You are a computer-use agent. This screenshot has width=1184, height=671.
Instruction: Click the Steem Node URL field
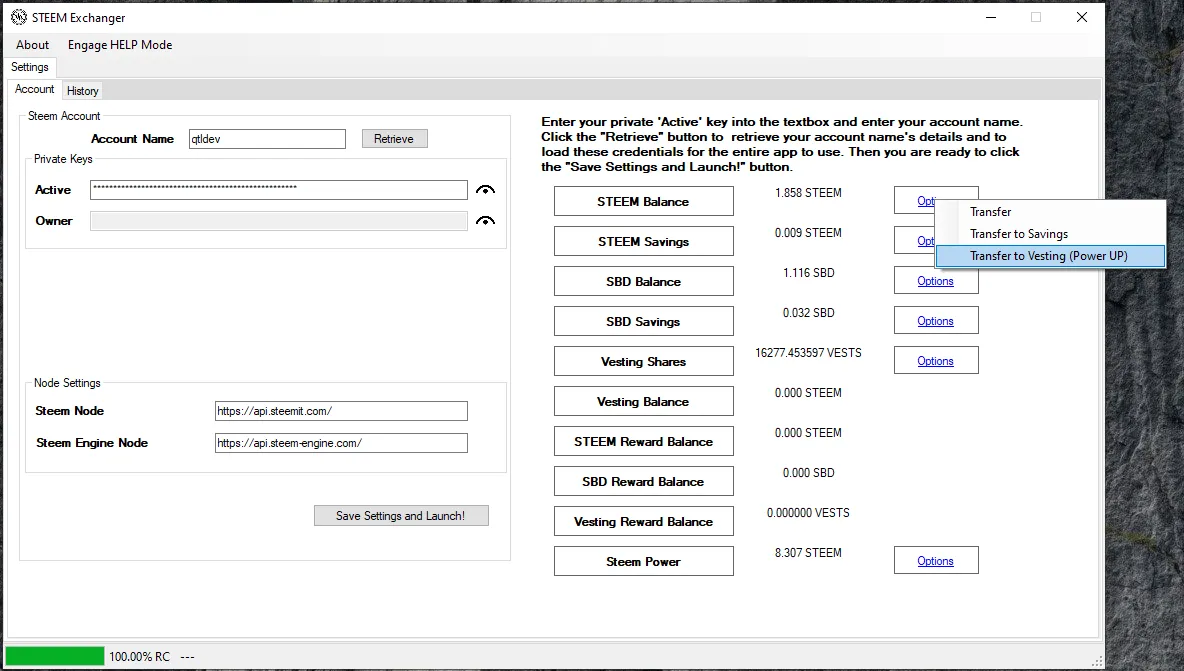[x=341, y=411]
